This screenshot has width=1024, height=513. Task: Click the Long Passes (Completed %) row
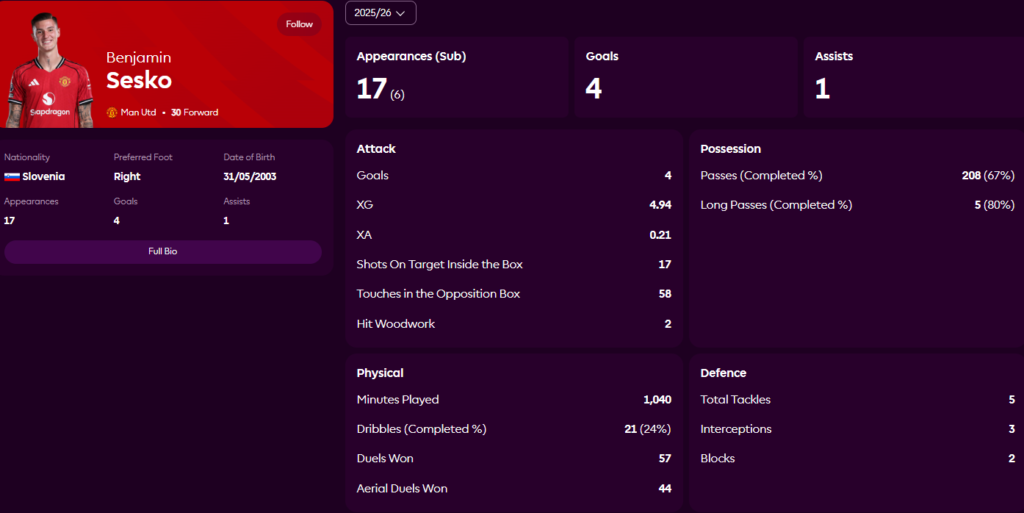857,205
